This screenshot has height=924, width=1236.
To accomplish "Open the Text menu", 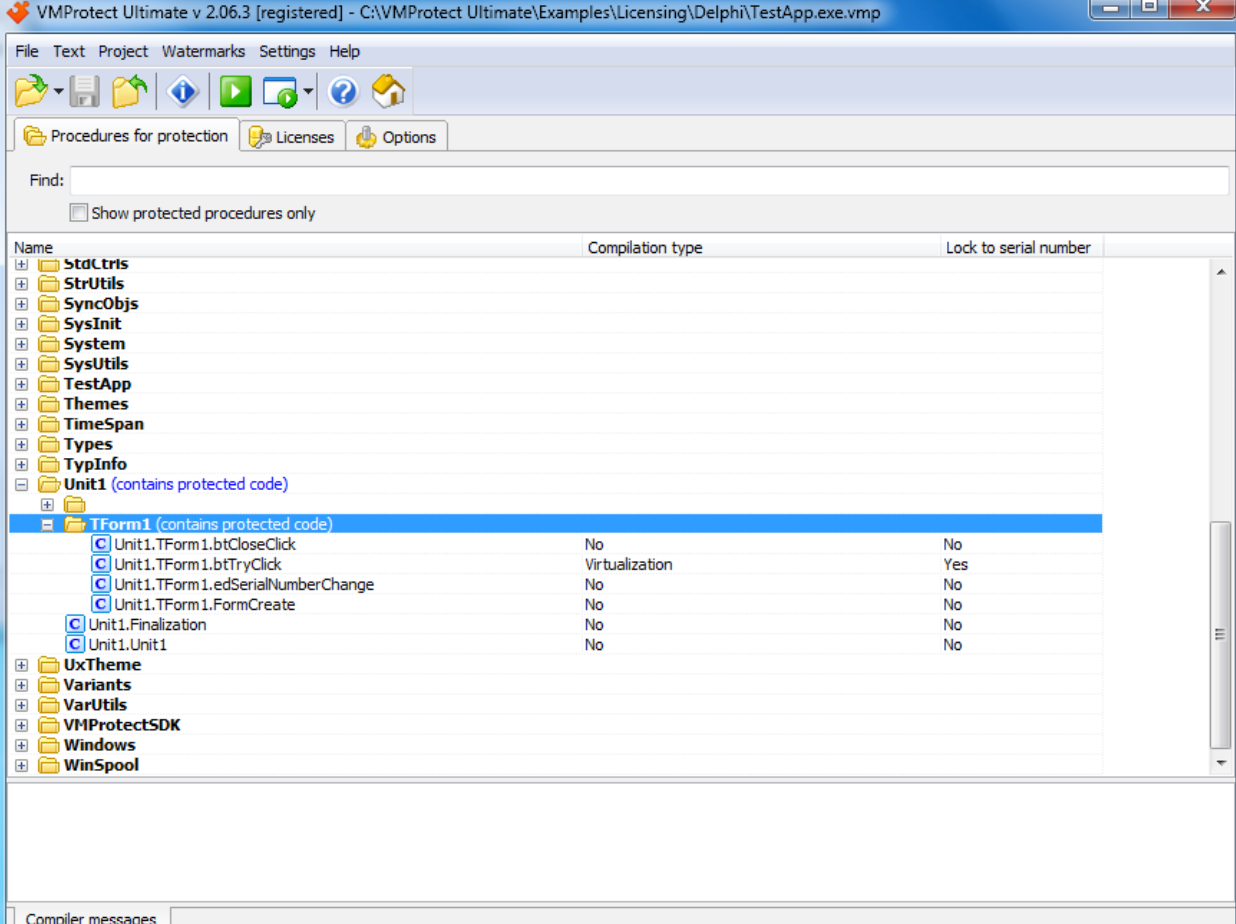I will coord(69,51).
